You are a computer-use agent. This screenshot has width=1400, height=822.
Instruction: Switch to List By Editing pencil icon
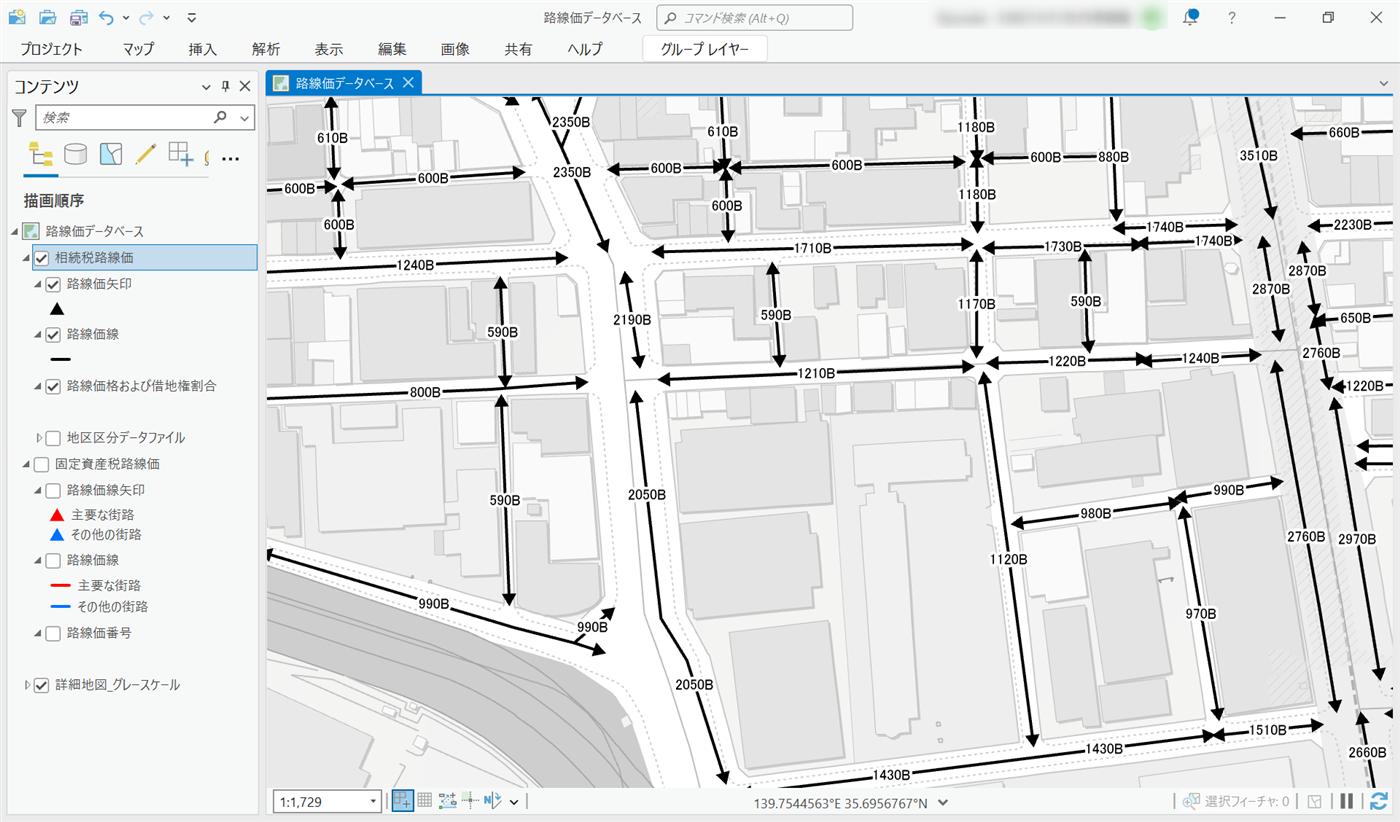[146, 154]
